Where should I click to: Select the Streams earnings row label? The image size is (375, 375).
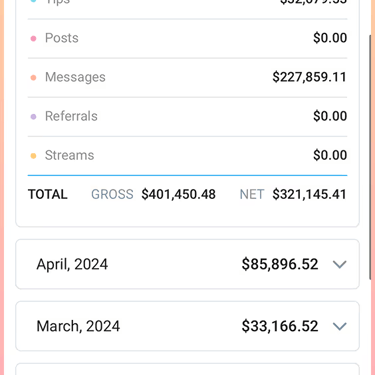click(70, 155)
